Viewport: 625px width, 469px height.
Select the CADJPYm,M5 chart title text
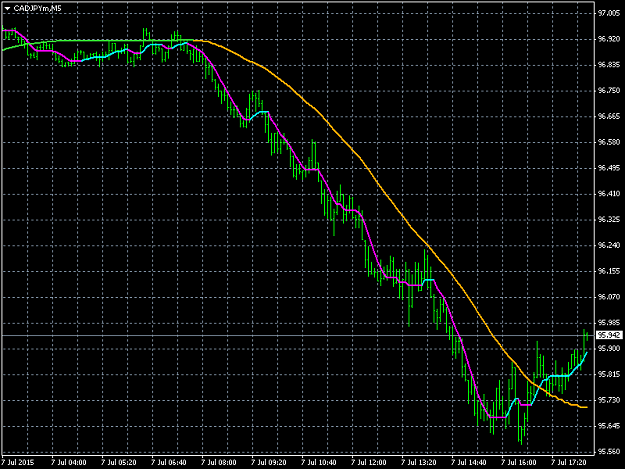(x=37, y=8)
